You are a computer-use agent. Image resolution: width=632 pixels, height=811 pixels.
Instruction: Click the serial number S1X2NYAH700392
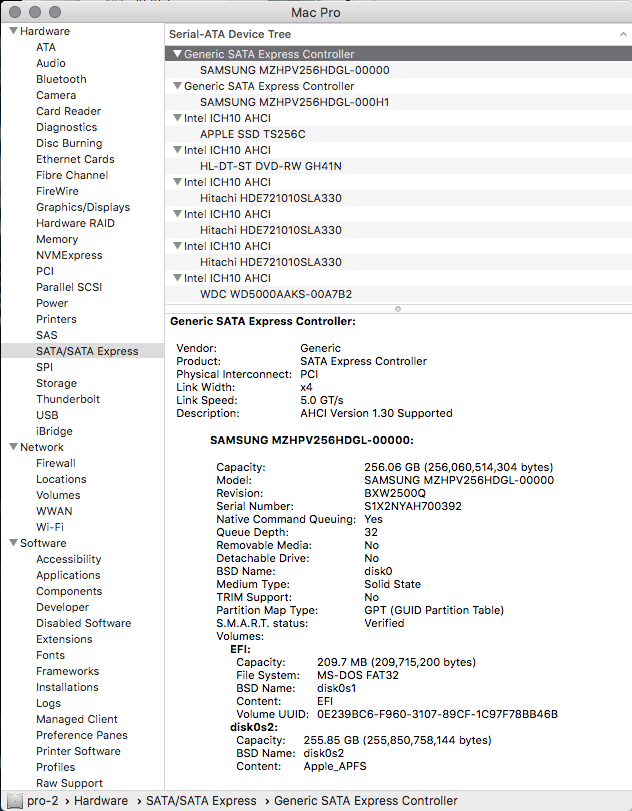coord(413,506)
